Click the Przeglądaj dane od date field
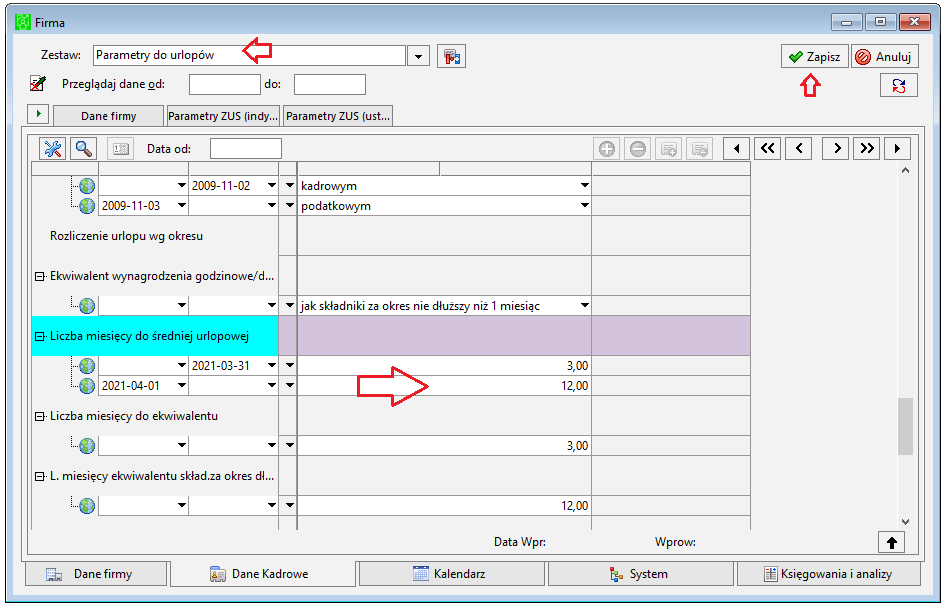Screen dimensions: 943x606 225,85
